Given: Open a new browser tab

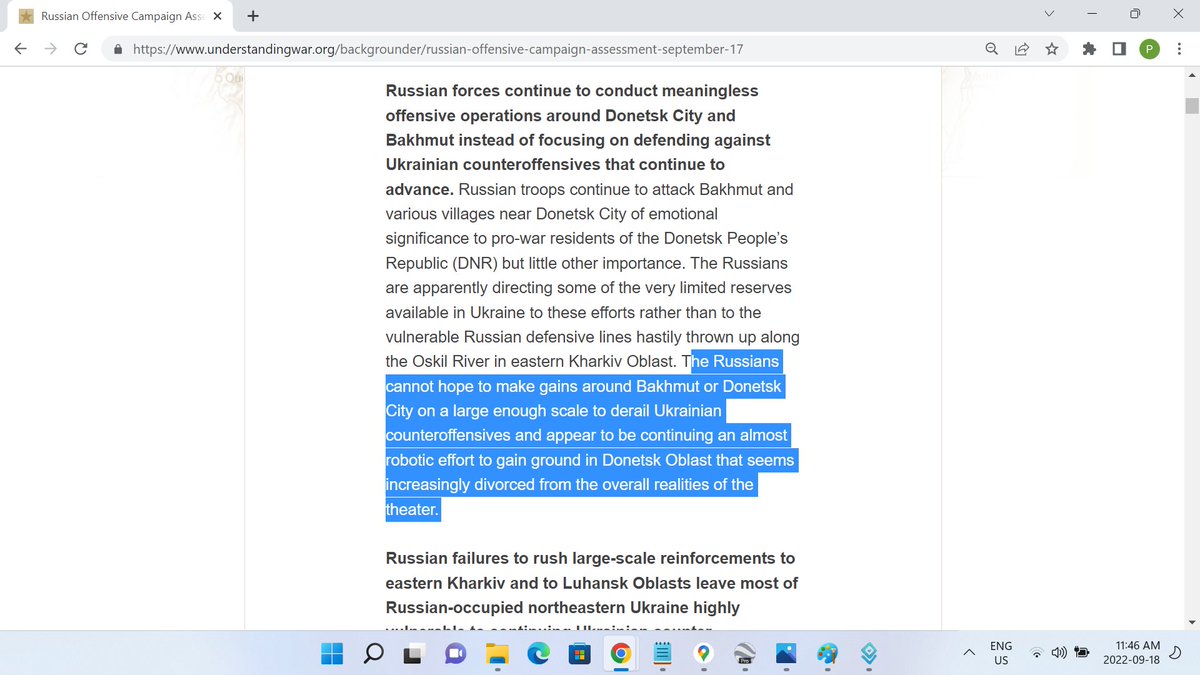Looking at the screenshot, I should pyautogui.click(x=252, y=16).
